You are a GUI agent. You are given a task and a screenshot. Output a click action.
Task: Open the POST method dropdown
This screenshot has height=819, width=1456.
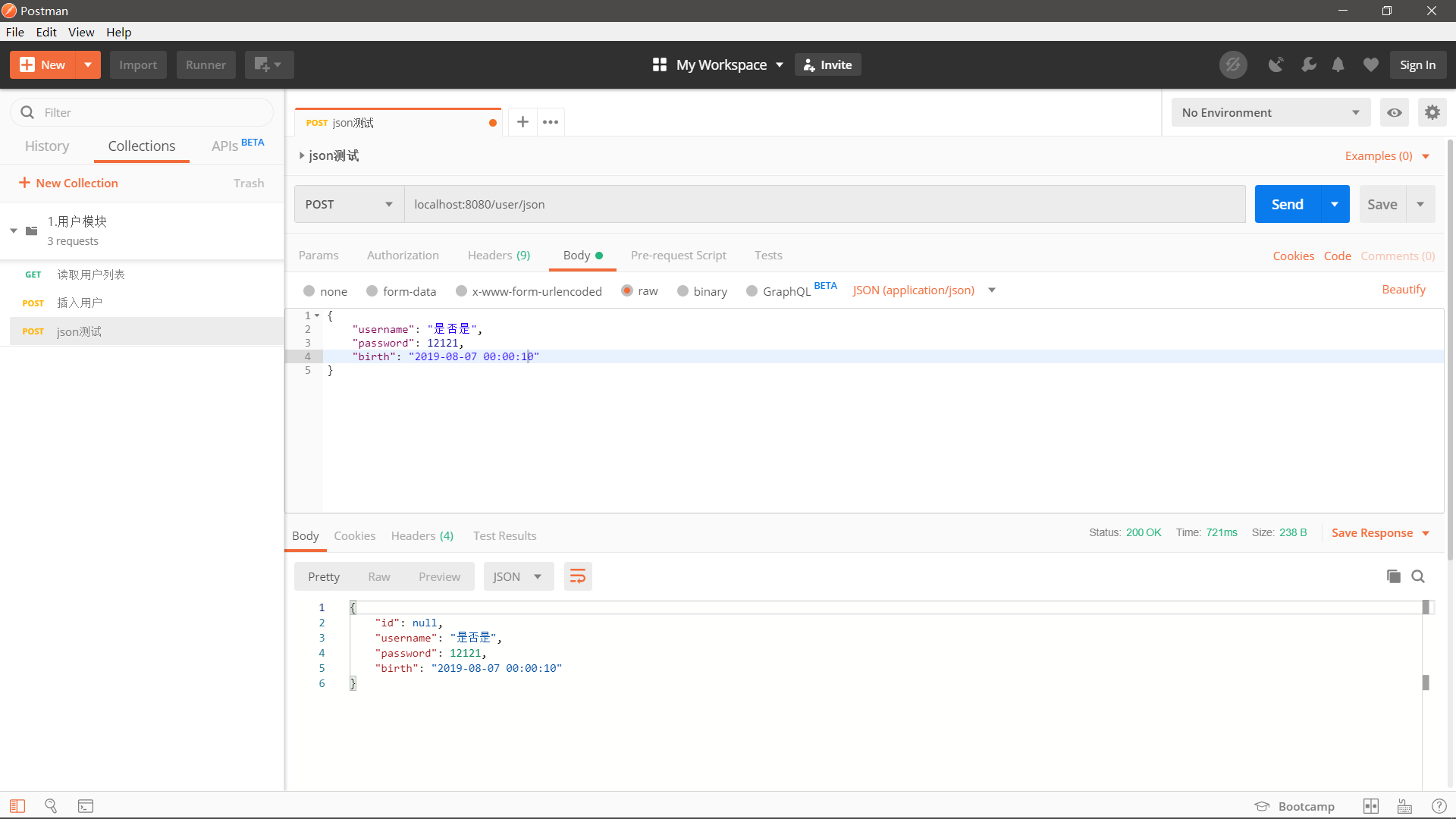coord(349,205)
